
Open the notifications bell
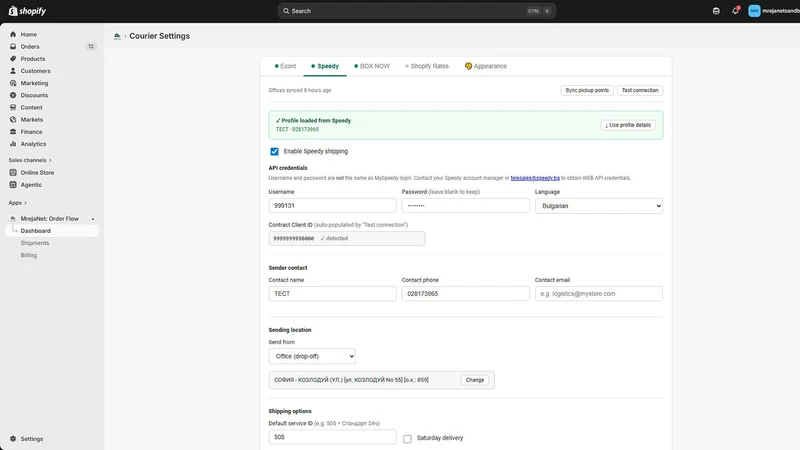735,11
